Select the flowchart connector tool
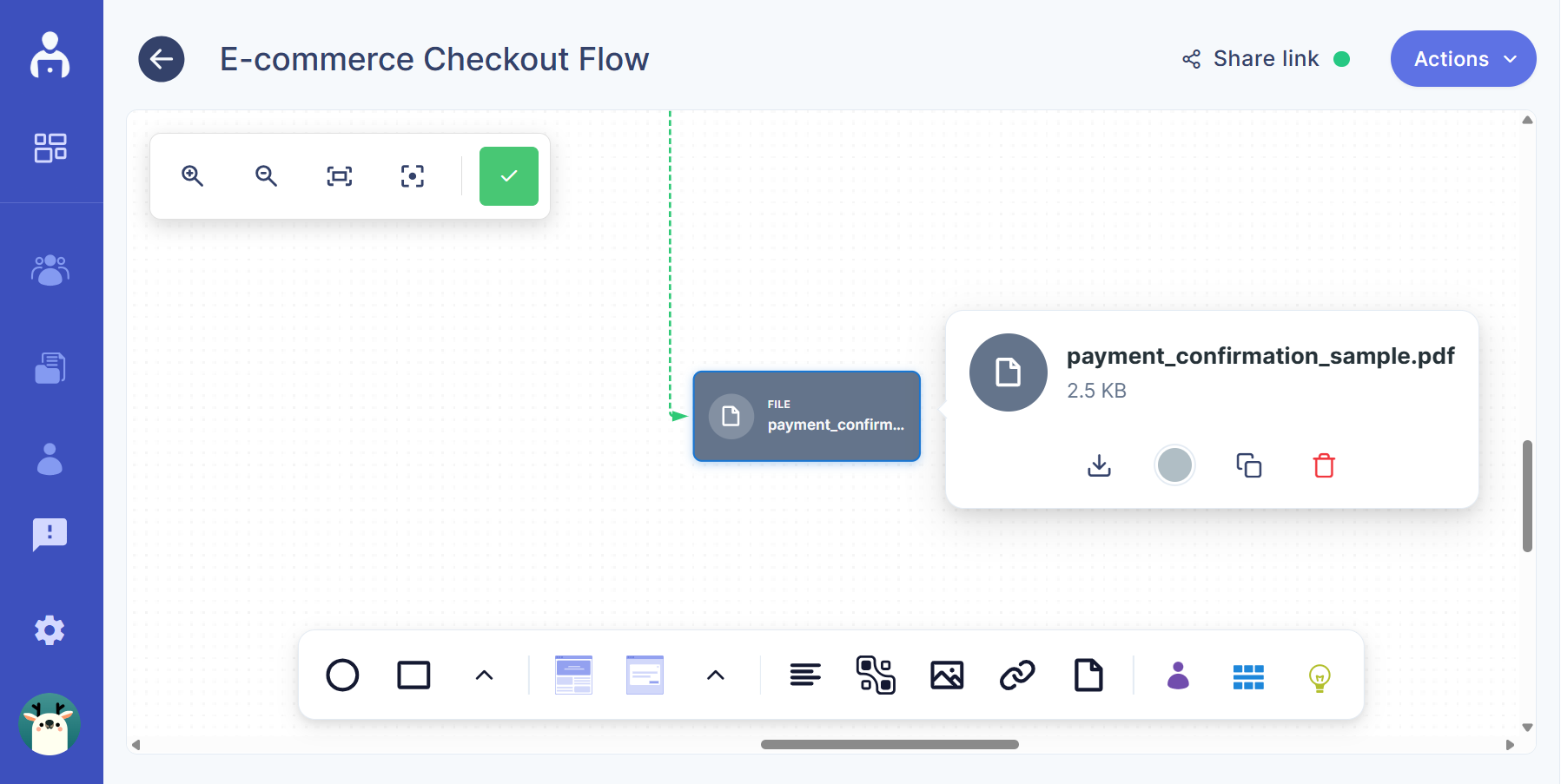Image resolution: width=1561 pixels, height=784 pixels. point(876,675)
